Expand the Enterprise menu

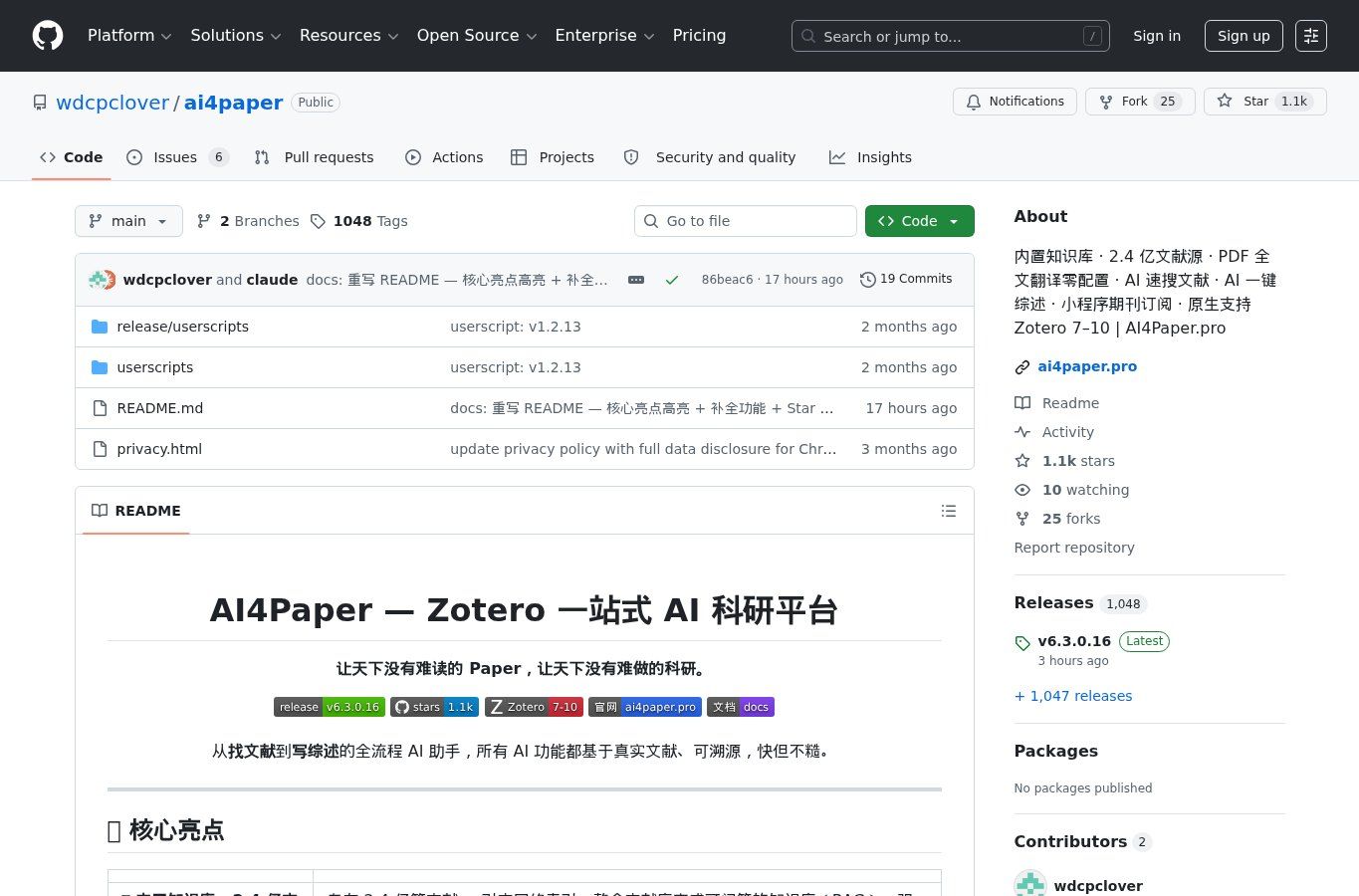pos(604,36)
